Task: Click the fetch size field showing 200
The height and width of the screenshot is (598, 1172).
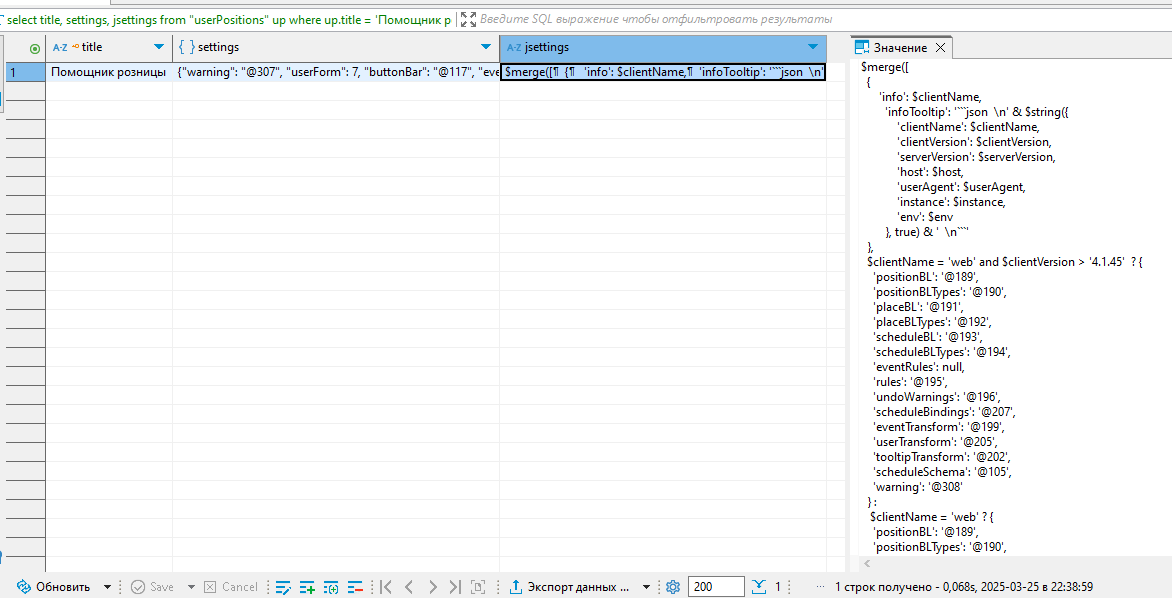Action: click(x=716, y=587)
